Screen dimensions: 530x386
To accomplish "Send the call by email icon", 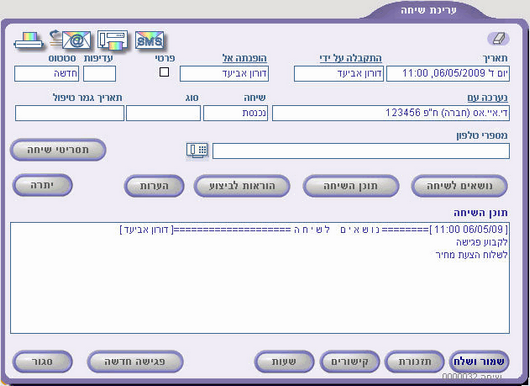I will (x=70, y=40).
